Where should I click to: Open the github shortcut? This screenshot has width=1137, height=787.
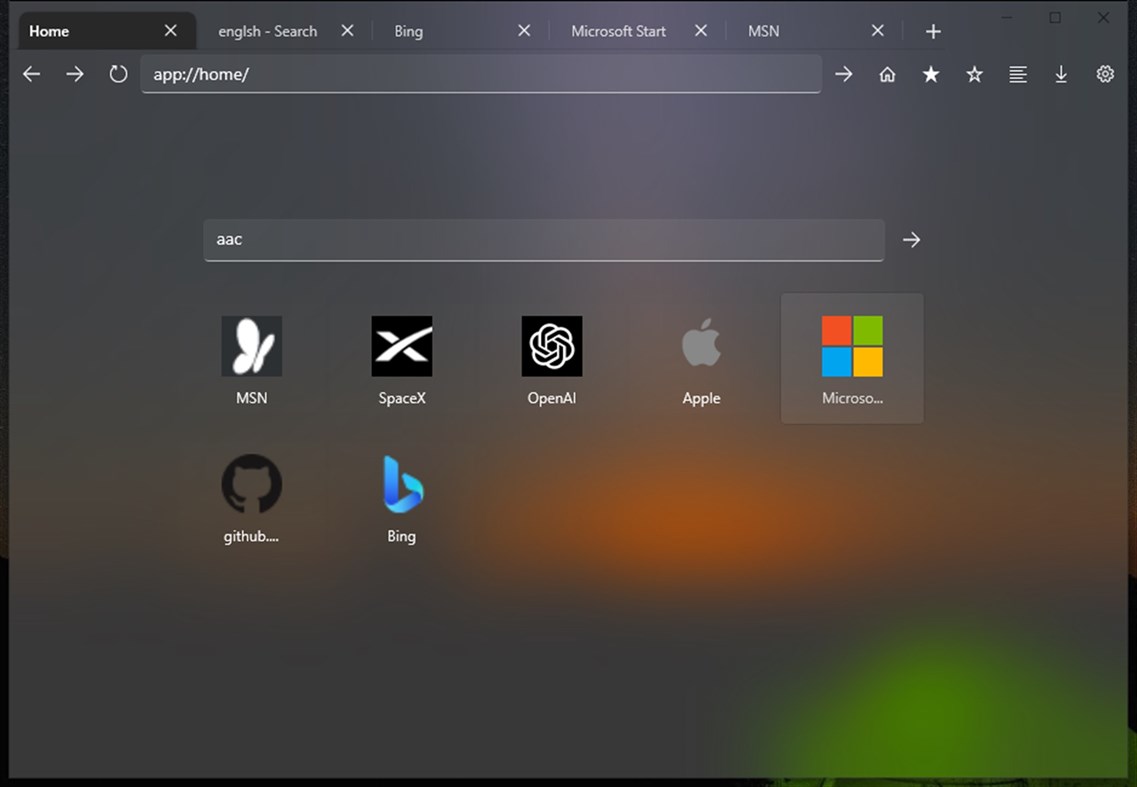pyautogui.click(x=251, y=497)
